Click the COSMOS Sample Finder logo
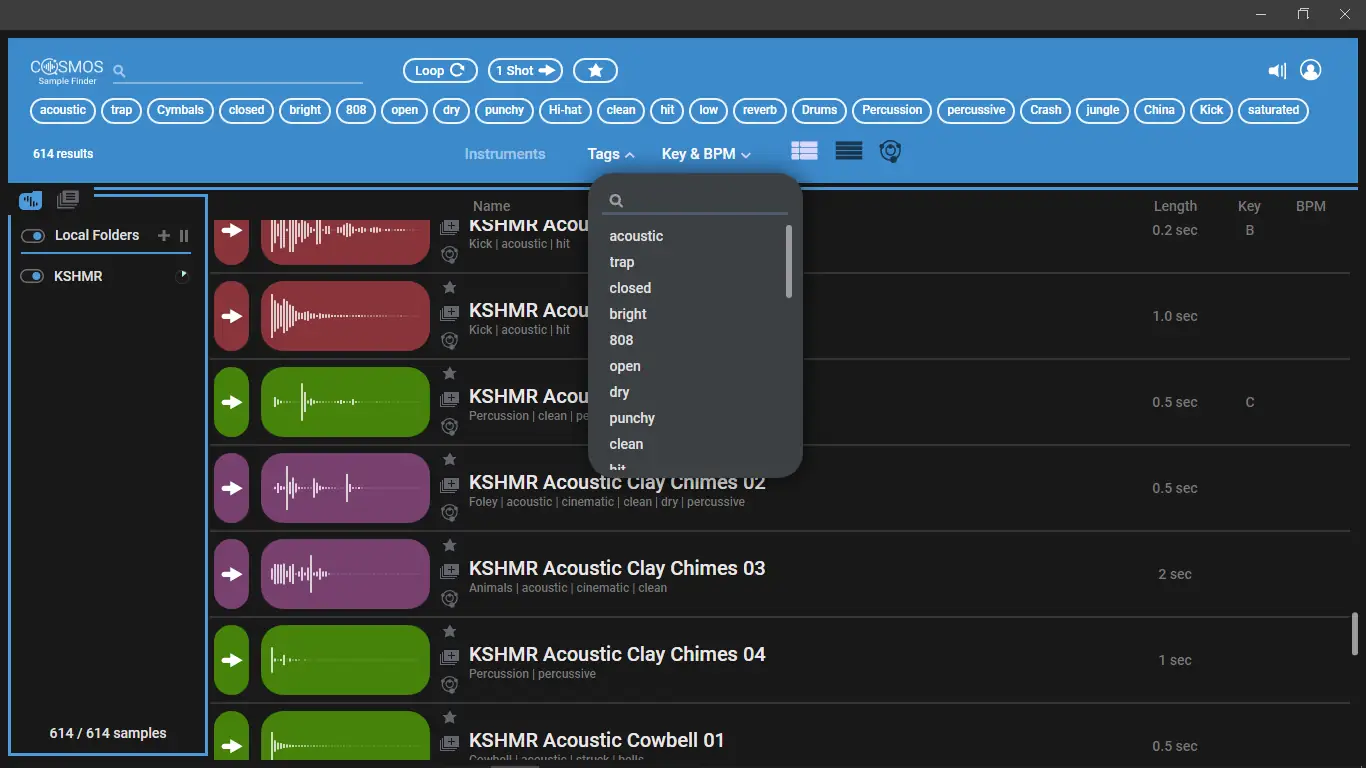 (67, 71)
